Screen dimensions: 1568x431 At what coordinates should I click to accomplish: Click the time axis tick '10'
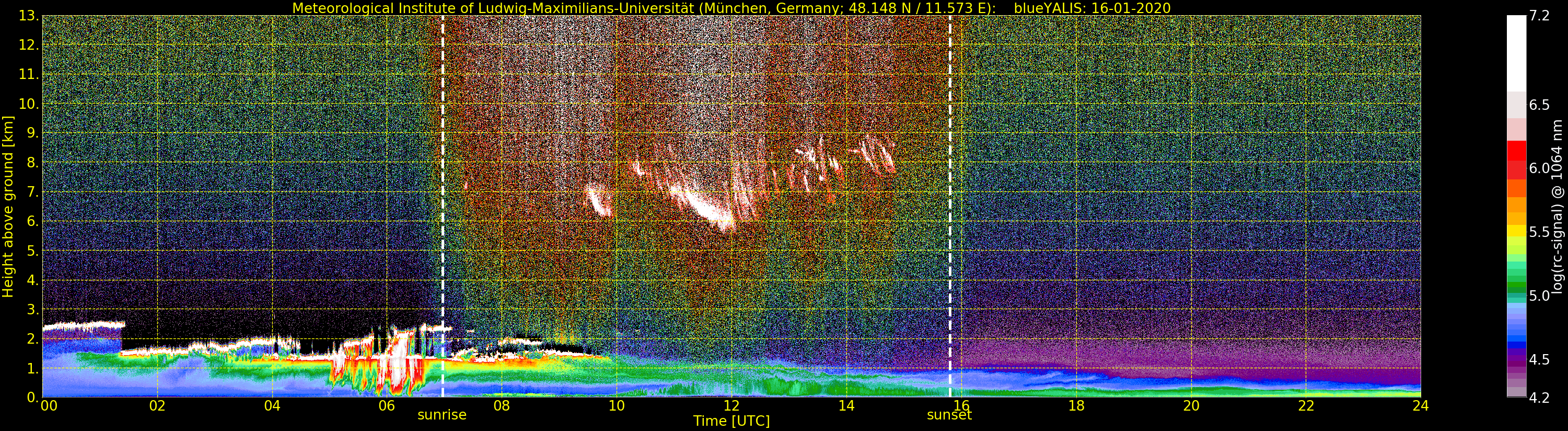[617, 405]
